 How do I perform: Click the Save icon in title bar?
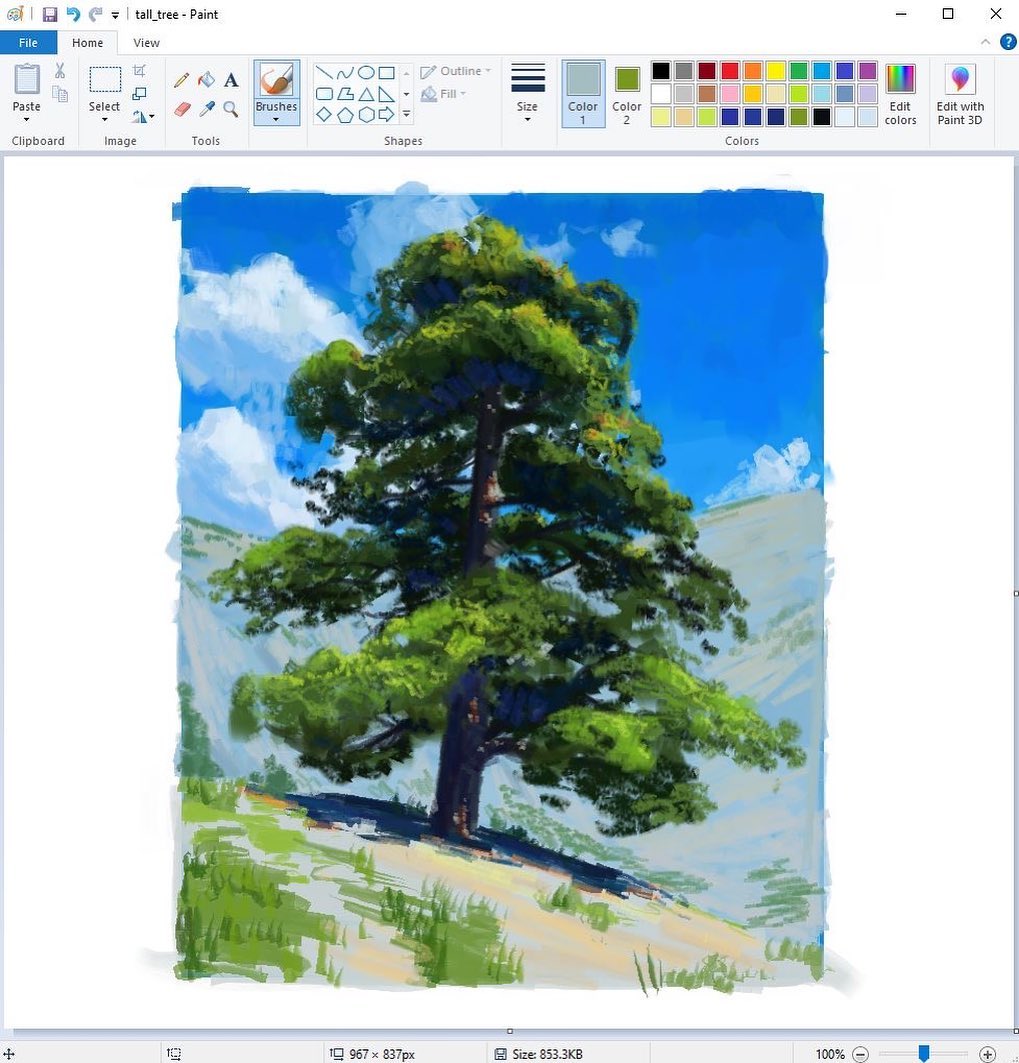[x=50, y=14]
